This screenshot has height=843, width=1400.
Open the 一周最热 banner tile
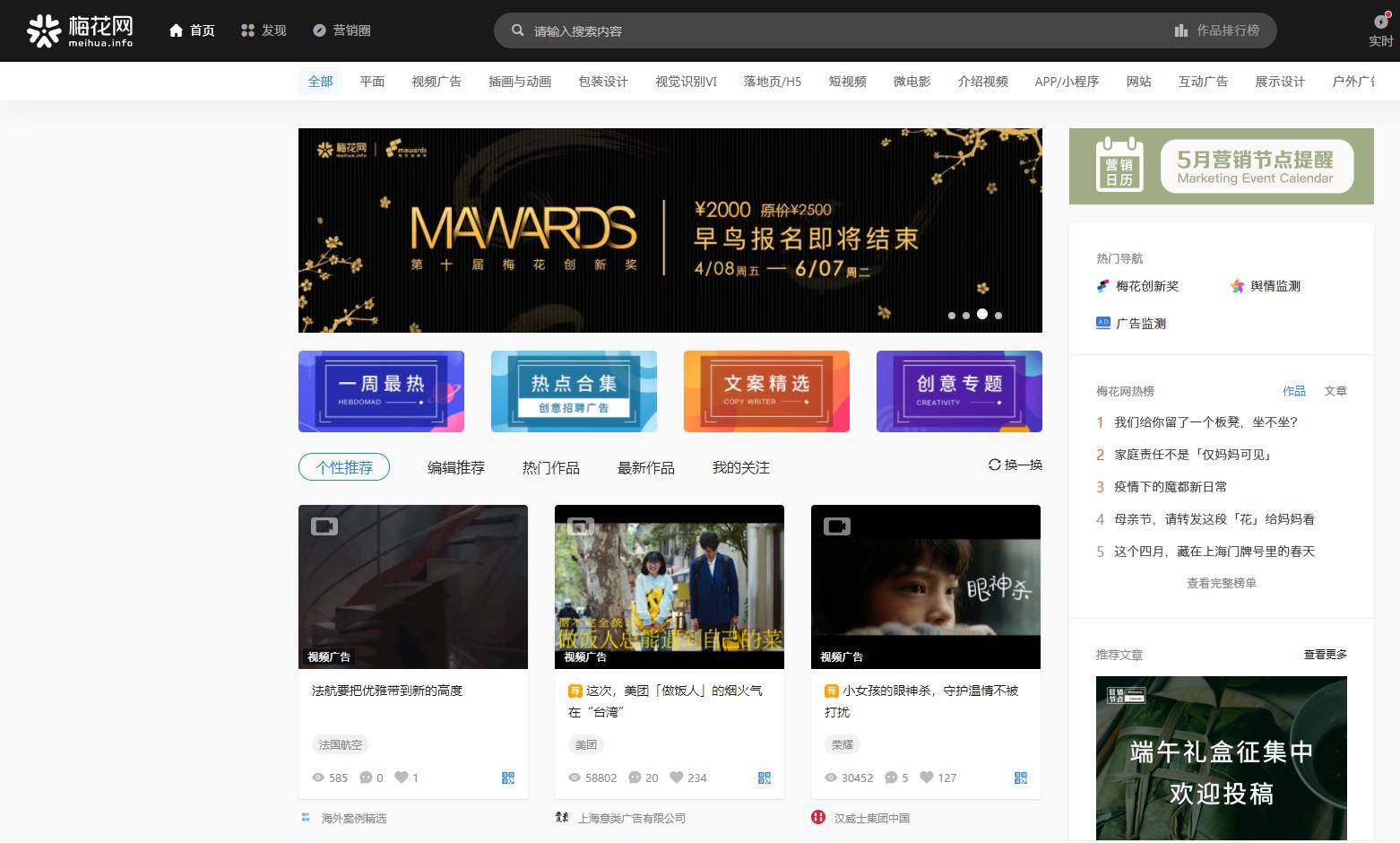(381, 391)
